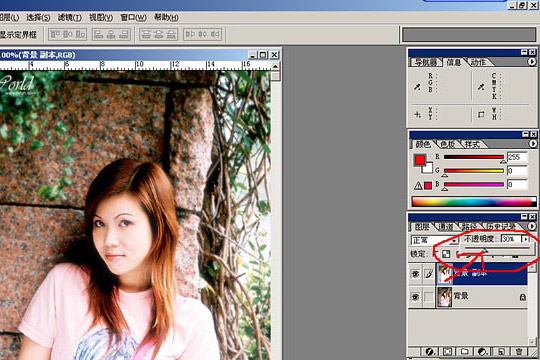Switch to the 样式 tab

[x=472, y=144]
